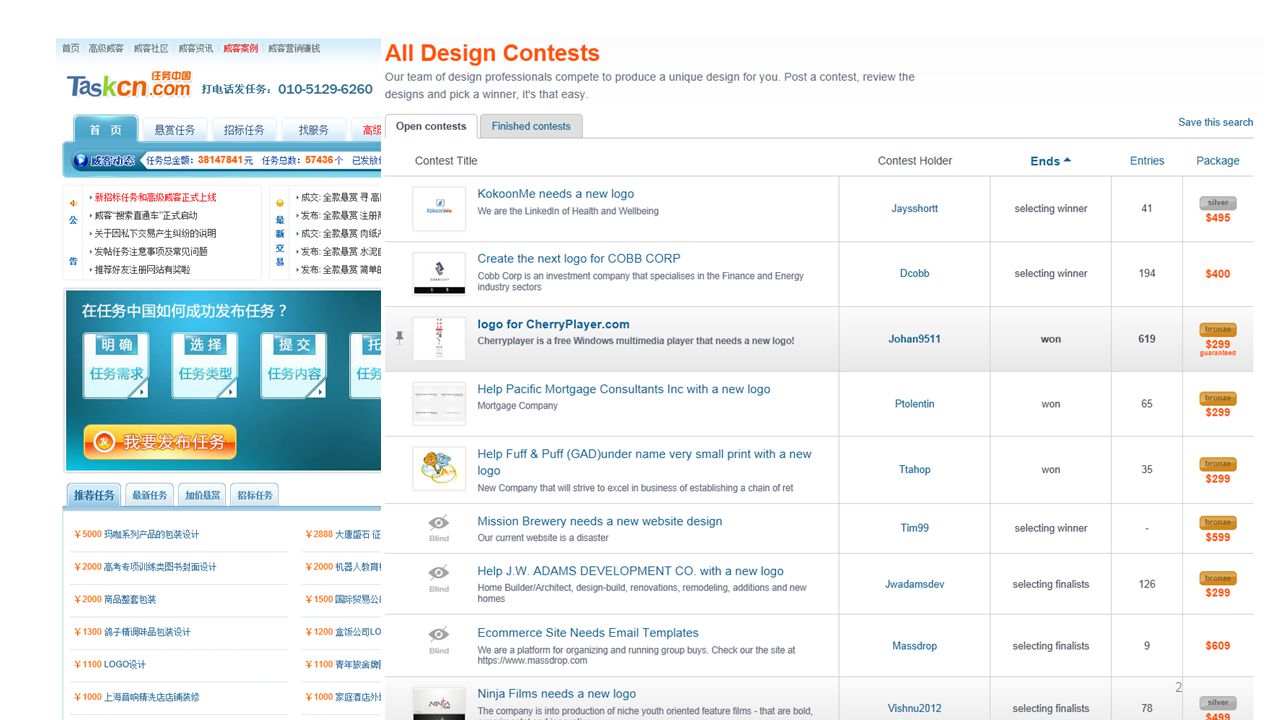1280x720 pixels.
Task: Click the Taskcn.com logo
Action: pyautogui.click(x=129, y=86)
